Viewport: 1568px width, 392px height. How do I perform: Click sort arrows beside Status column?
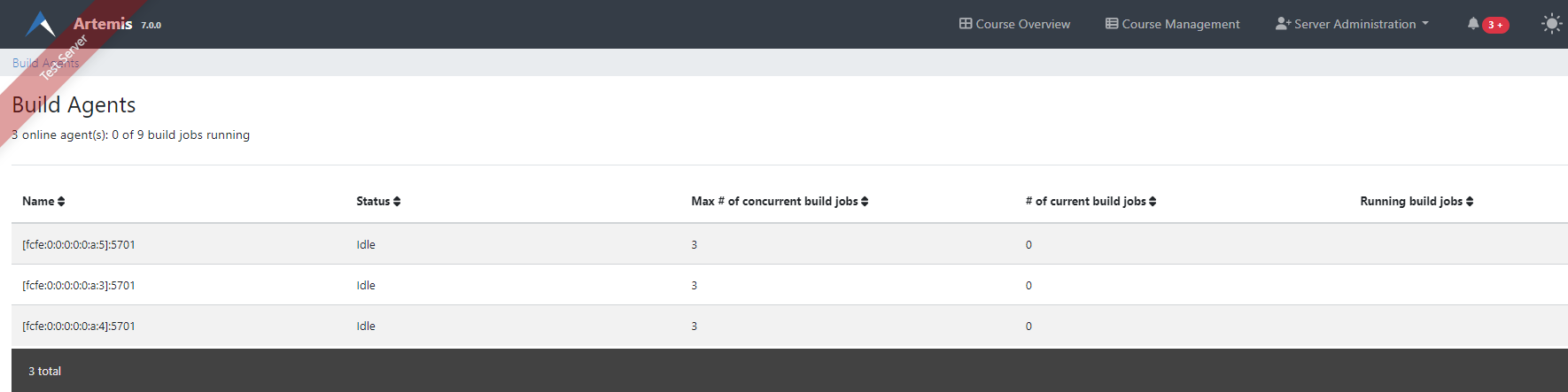(x=397, y=202)
